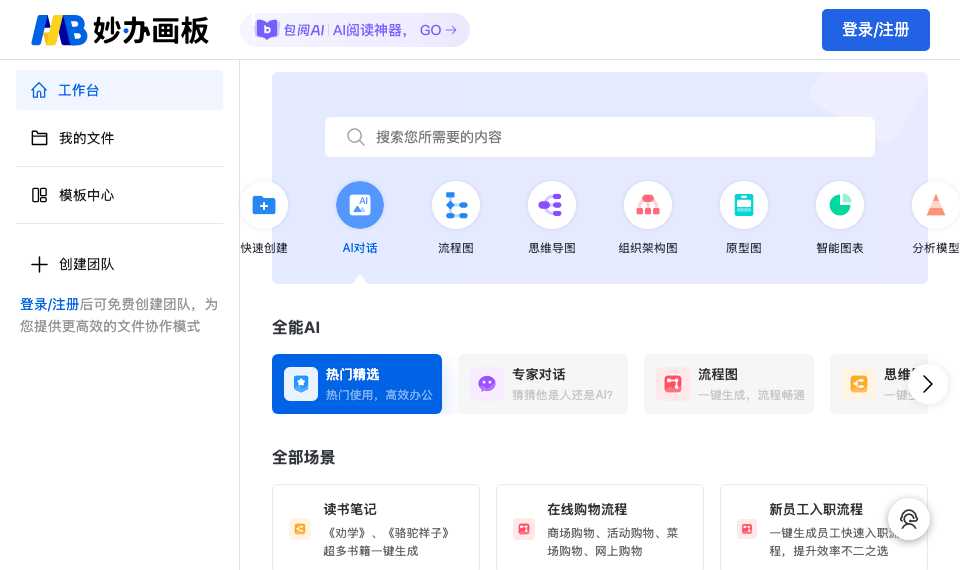Focus the 搜索您所需要的内容 search field
Screen dimensions: 960x570
point(599,137)
